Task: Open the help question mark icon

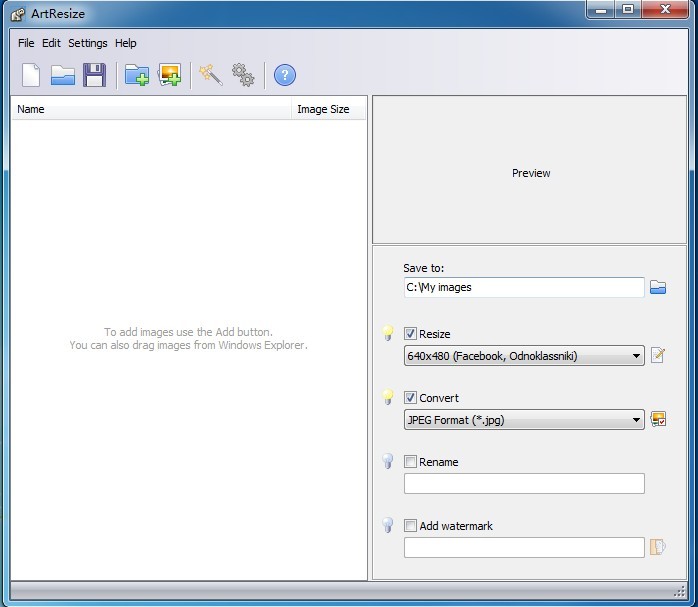Action: [284, 75]
